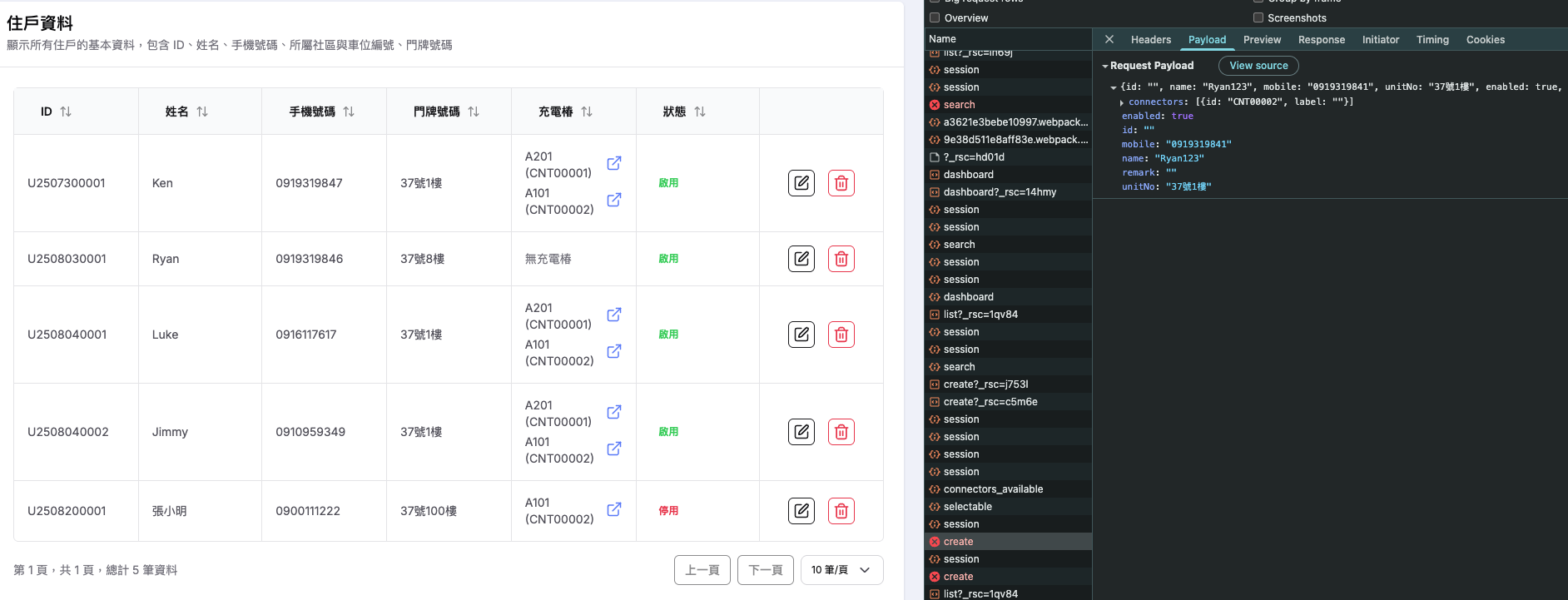Open the 10 筆/頁 page size dropdown

click(x=841, y=570)
